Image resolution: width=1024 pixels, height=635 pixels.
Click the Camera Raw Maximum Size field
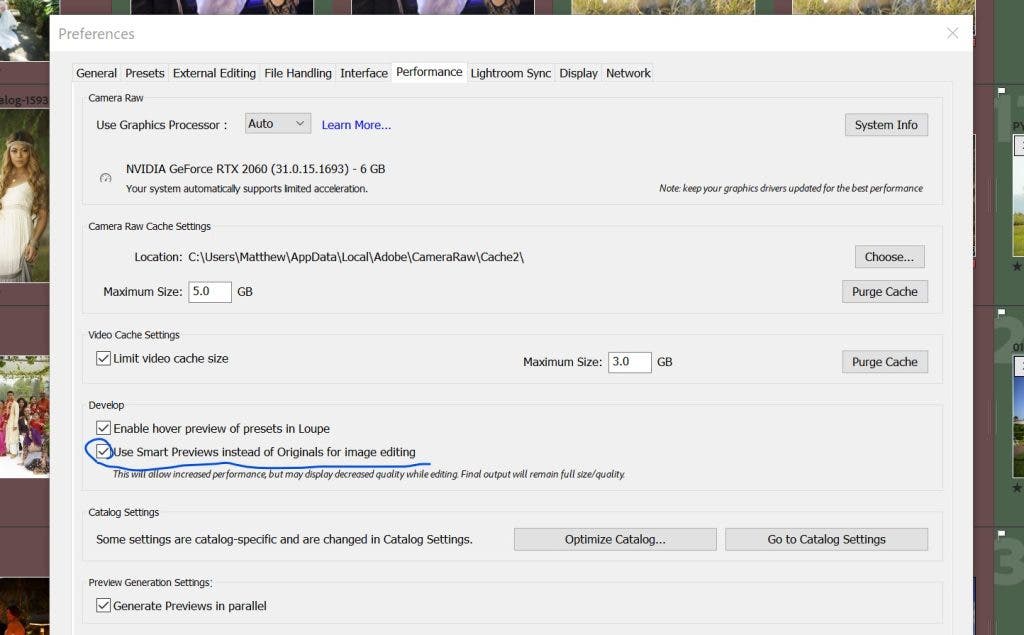210,292
